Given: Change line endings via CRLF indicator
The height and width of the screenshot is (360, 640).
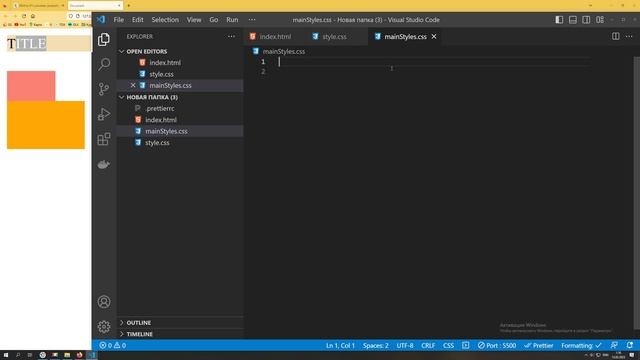Looking at the screenshot, I should (x=428, y=345).
